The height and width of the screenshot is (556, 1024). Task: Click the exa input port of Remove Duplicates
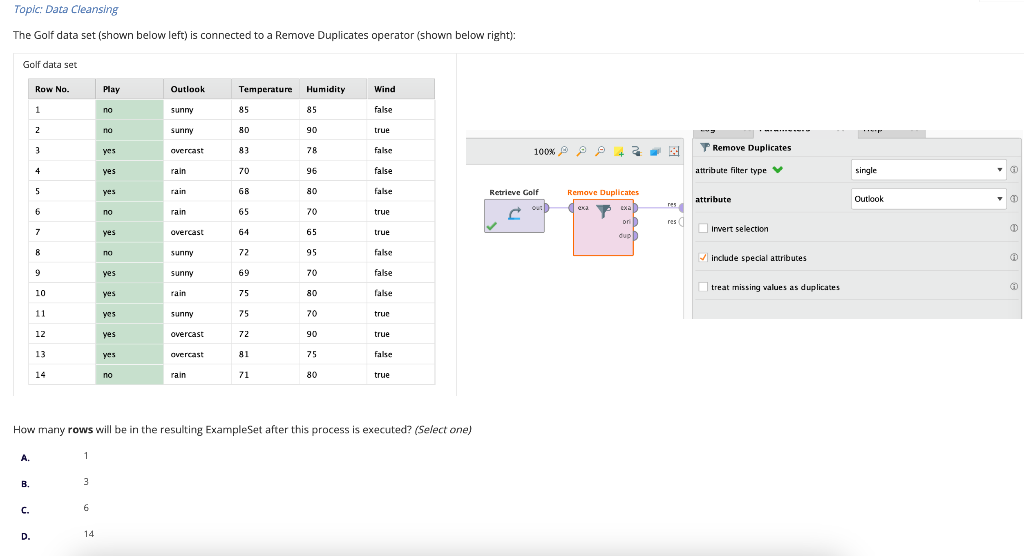[571, 208]
